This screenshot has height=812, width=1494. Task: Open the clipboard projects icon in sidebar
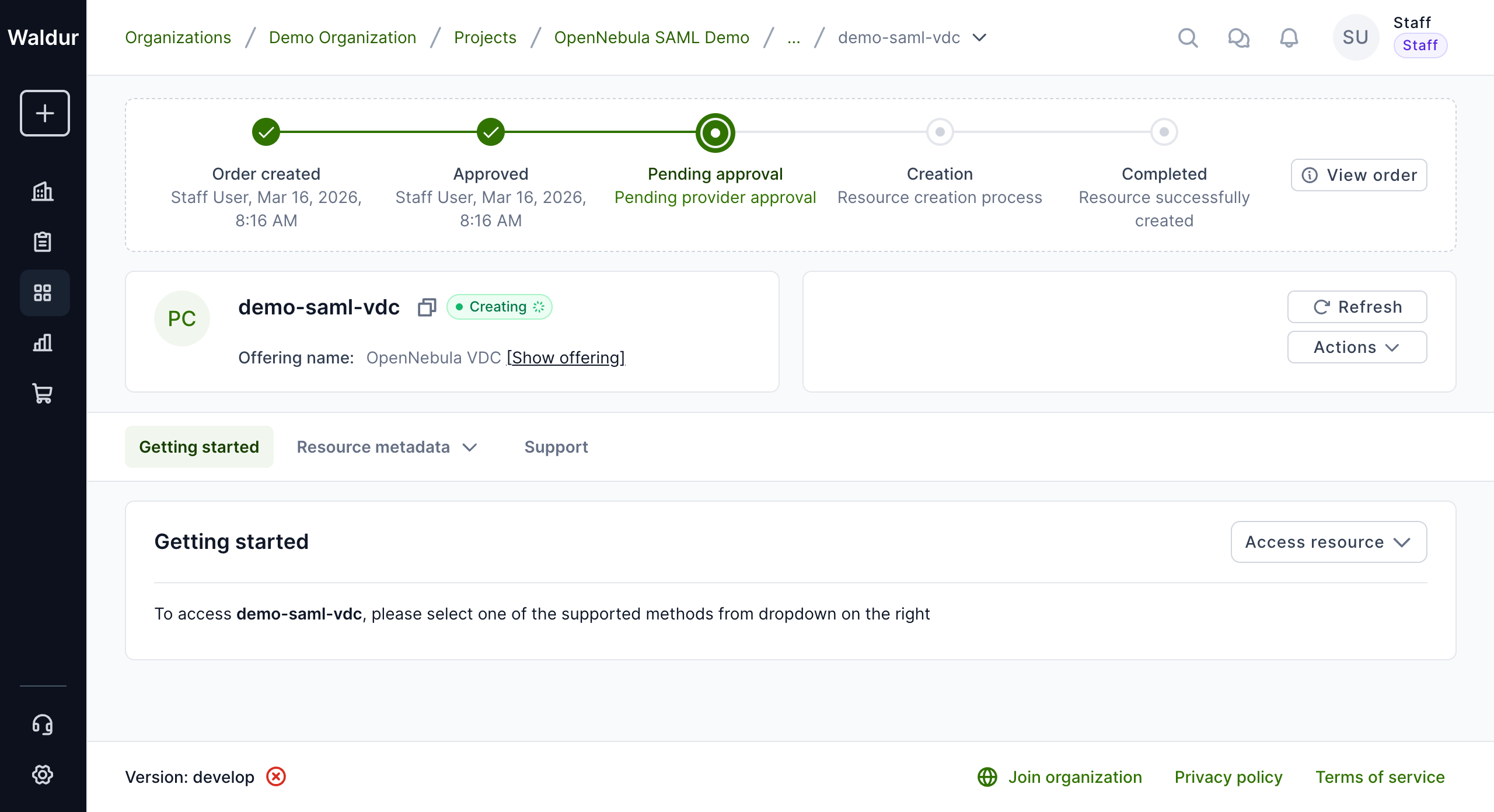coord(43,242)
